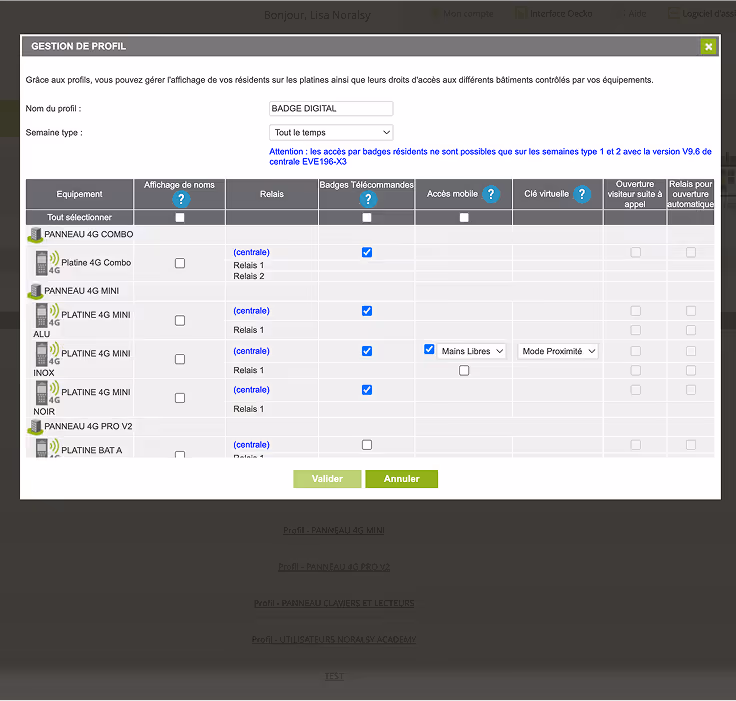Click the Interface Oecko icon in header
The image size is (736, 701).
tap(521, 14)
